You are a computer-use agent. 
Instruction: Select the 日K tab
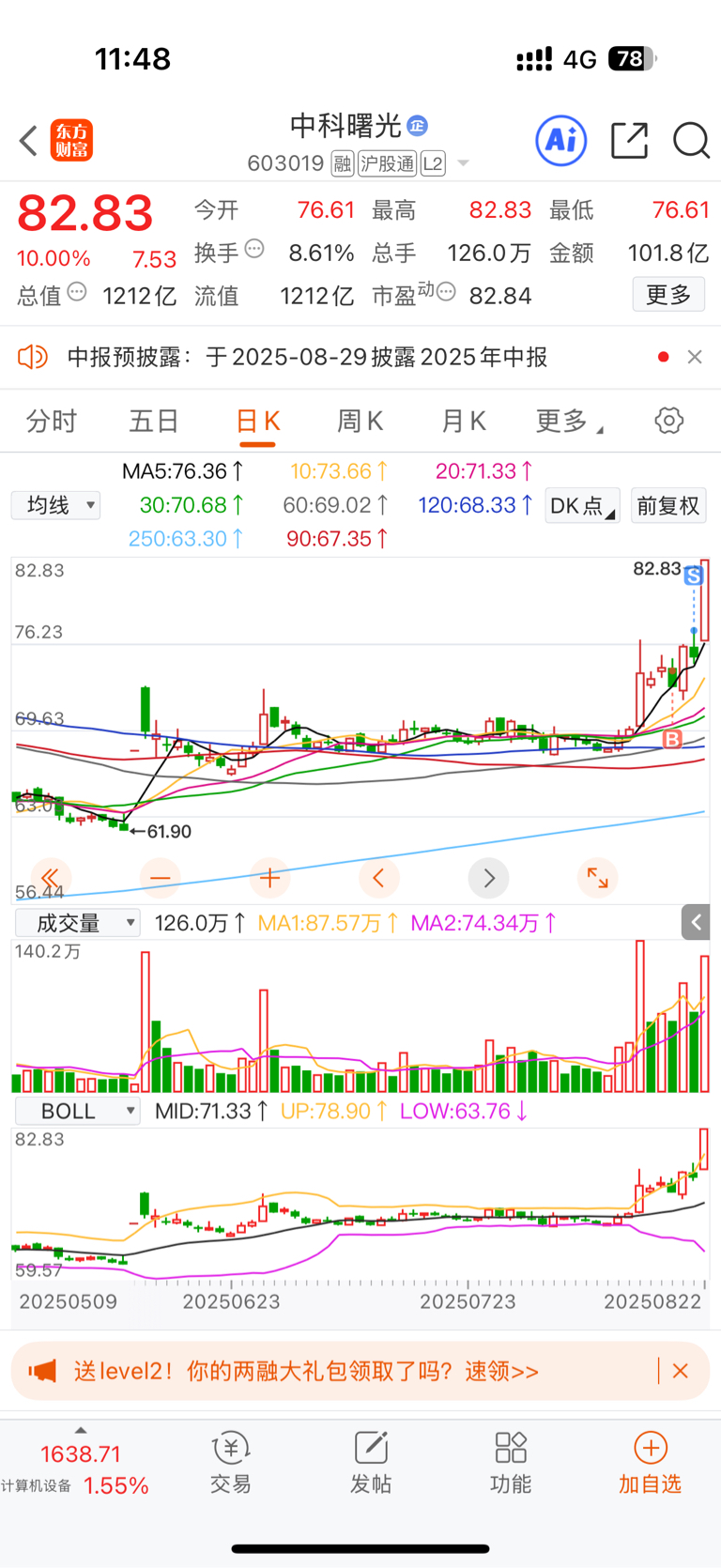[x=257, y=421]
